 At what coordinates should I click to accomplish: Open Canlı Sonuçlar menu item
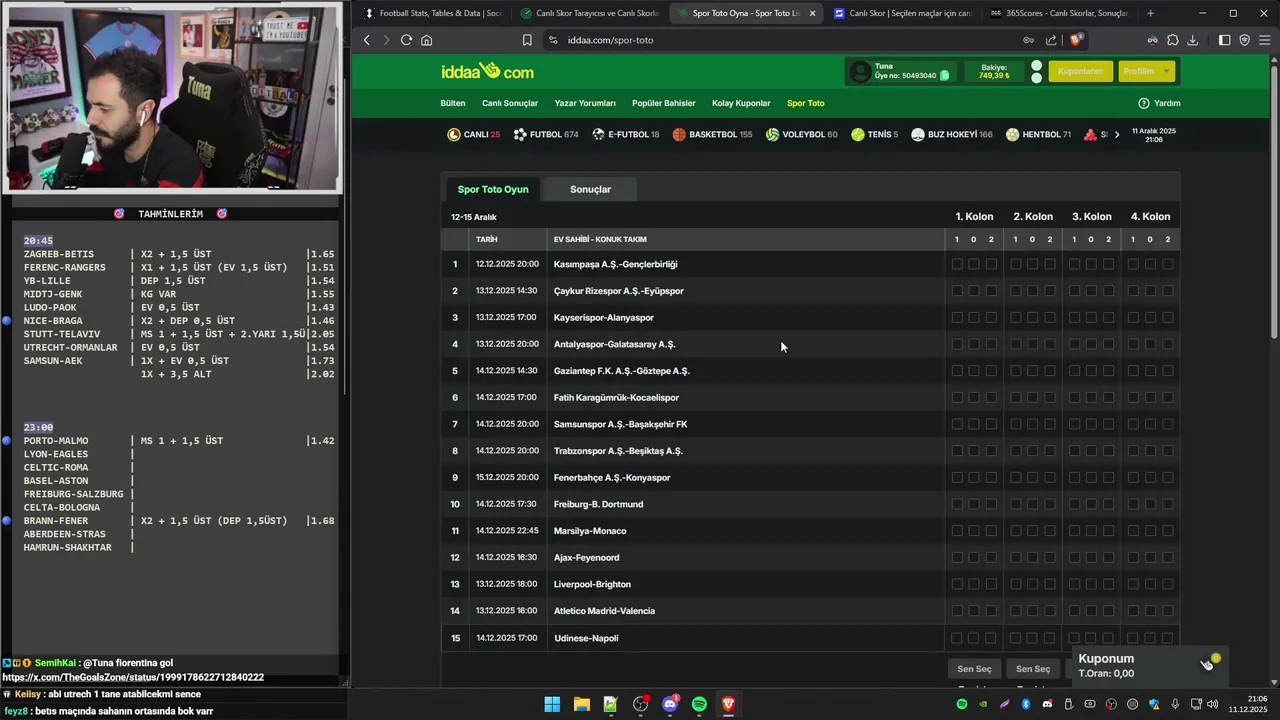pyautogui.click(x=510, y=103)
